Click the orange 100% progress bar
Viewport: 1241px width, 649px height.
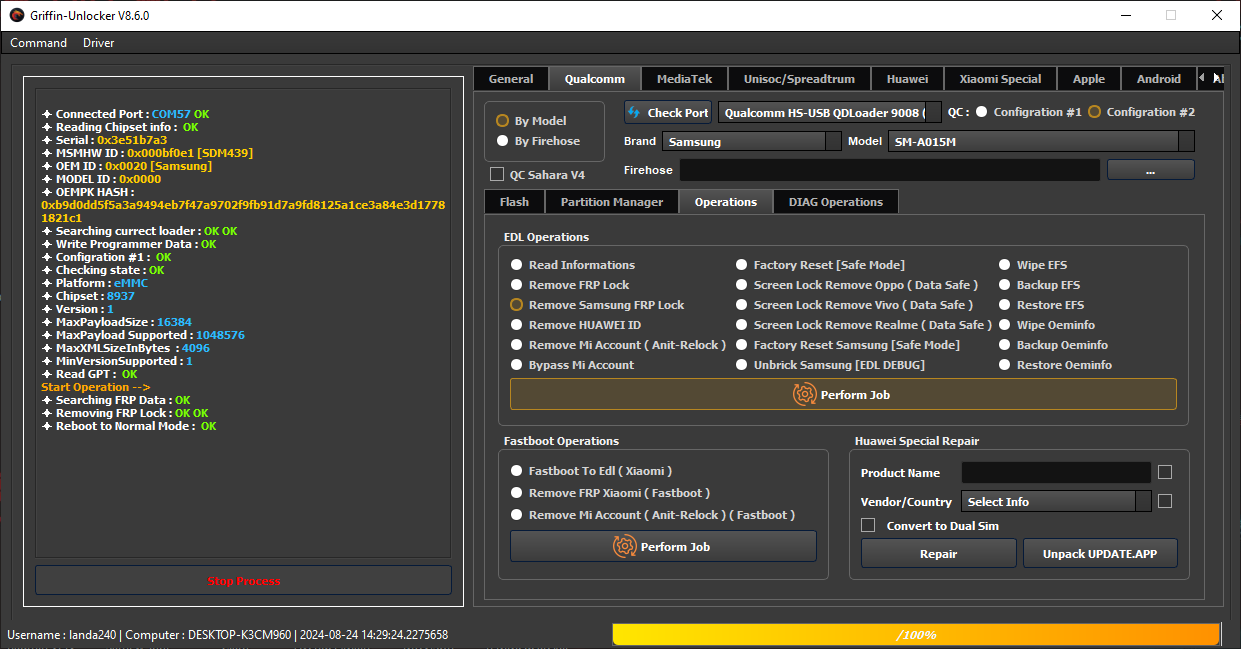tap(916, 635)
